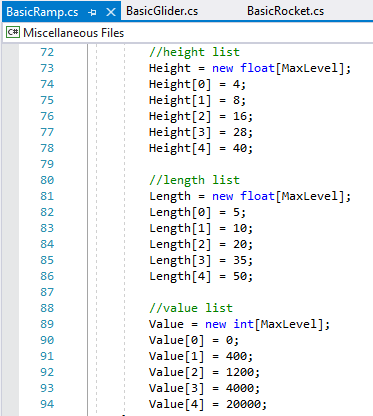Place cursor on Value[4] = 20000;
This screenshot has width=373, height=416.
click(x=208, y=404)
